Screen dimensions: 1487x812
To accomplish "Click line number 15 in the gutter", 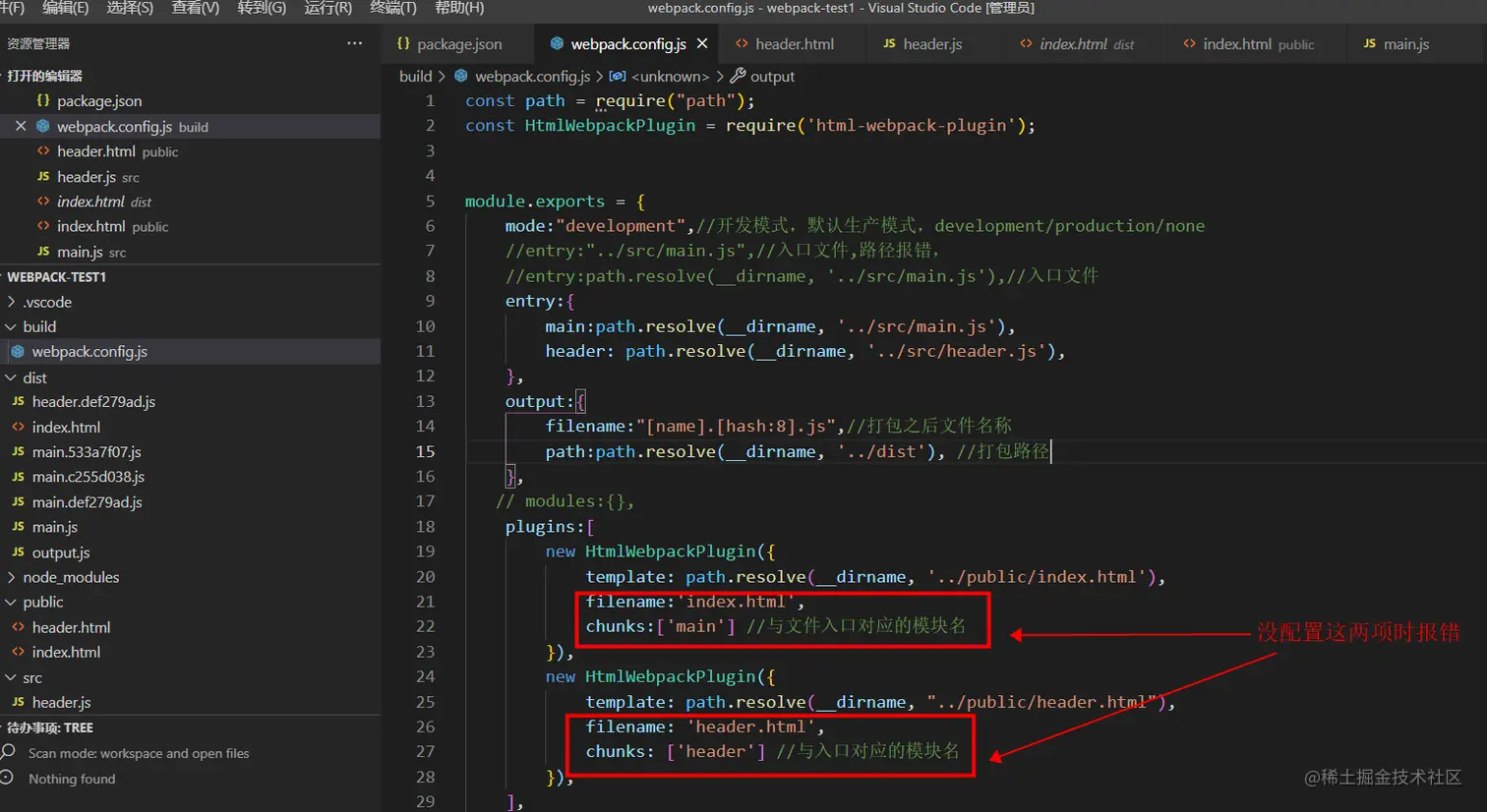I will 425,451.
